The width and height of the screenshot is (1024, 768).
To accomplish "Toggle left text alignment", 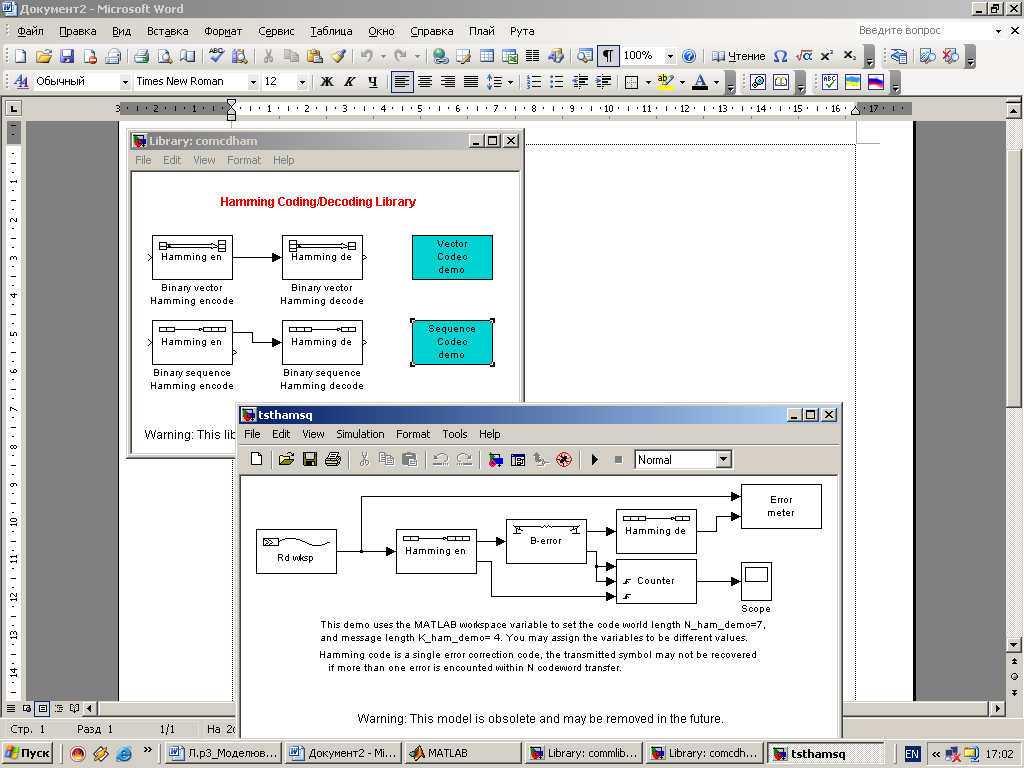I will [402, 82].
